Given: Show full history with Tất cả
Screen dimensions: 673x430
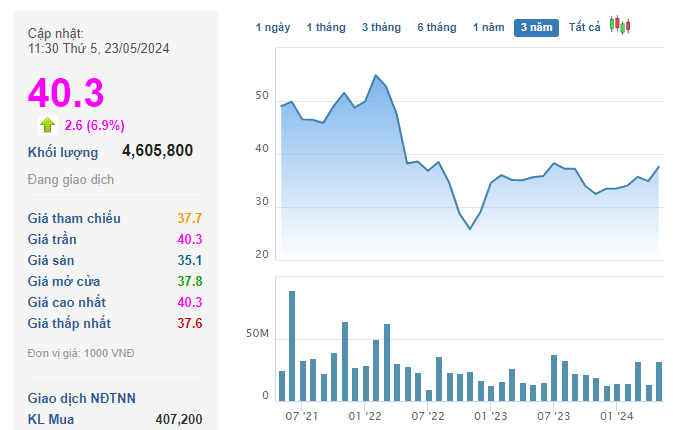Looking at the screenshot, I should 584,27.
